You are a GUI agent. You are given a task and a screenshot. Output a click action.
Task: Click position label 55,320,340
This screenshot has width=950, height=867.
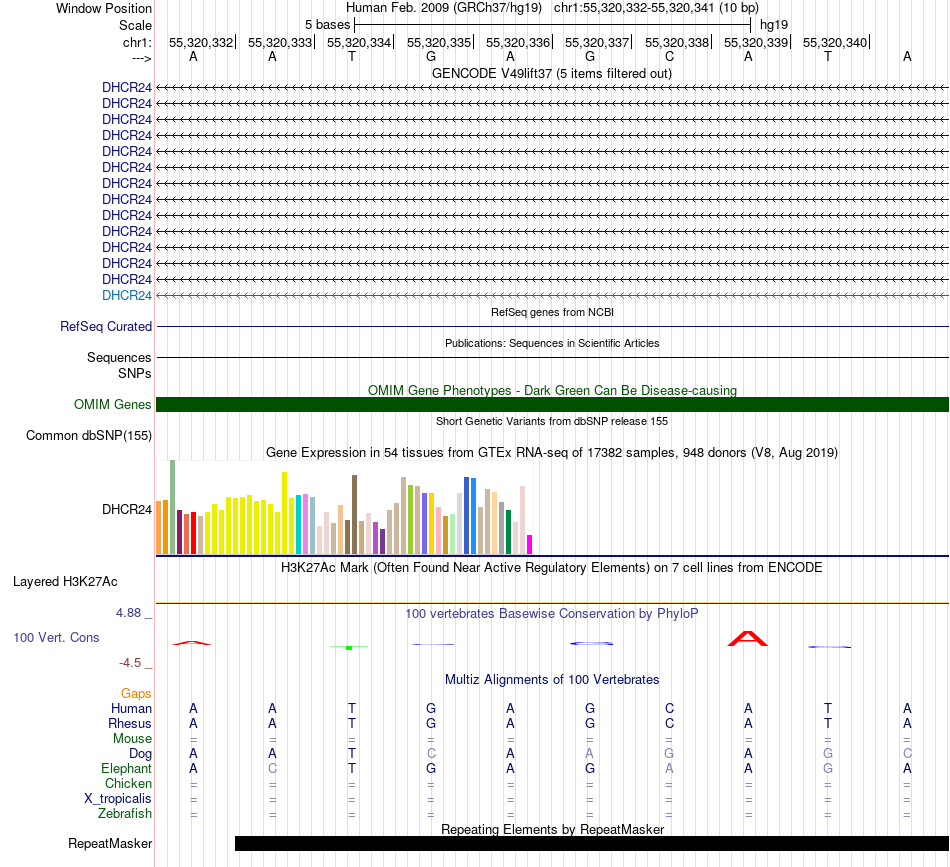tap(835, 42)
